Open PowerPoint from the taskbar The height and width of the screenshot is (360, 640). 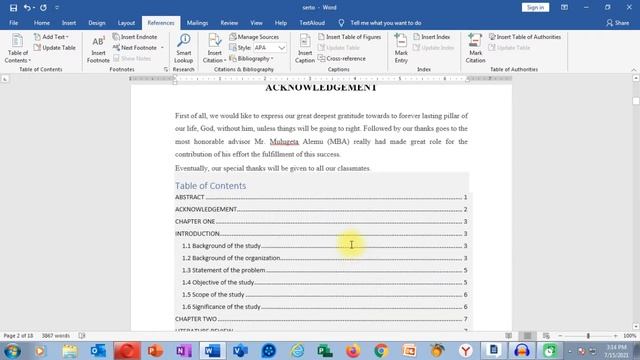tap(155, 351)
